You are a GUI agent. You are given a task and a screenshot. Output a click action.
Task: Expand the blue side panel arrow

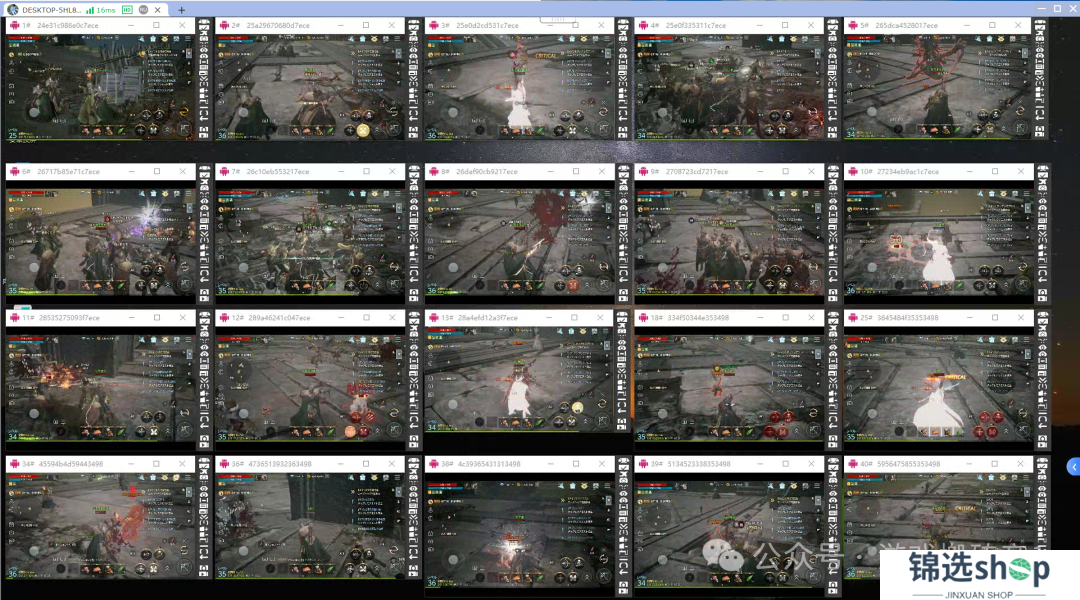tap(1074, 467)
